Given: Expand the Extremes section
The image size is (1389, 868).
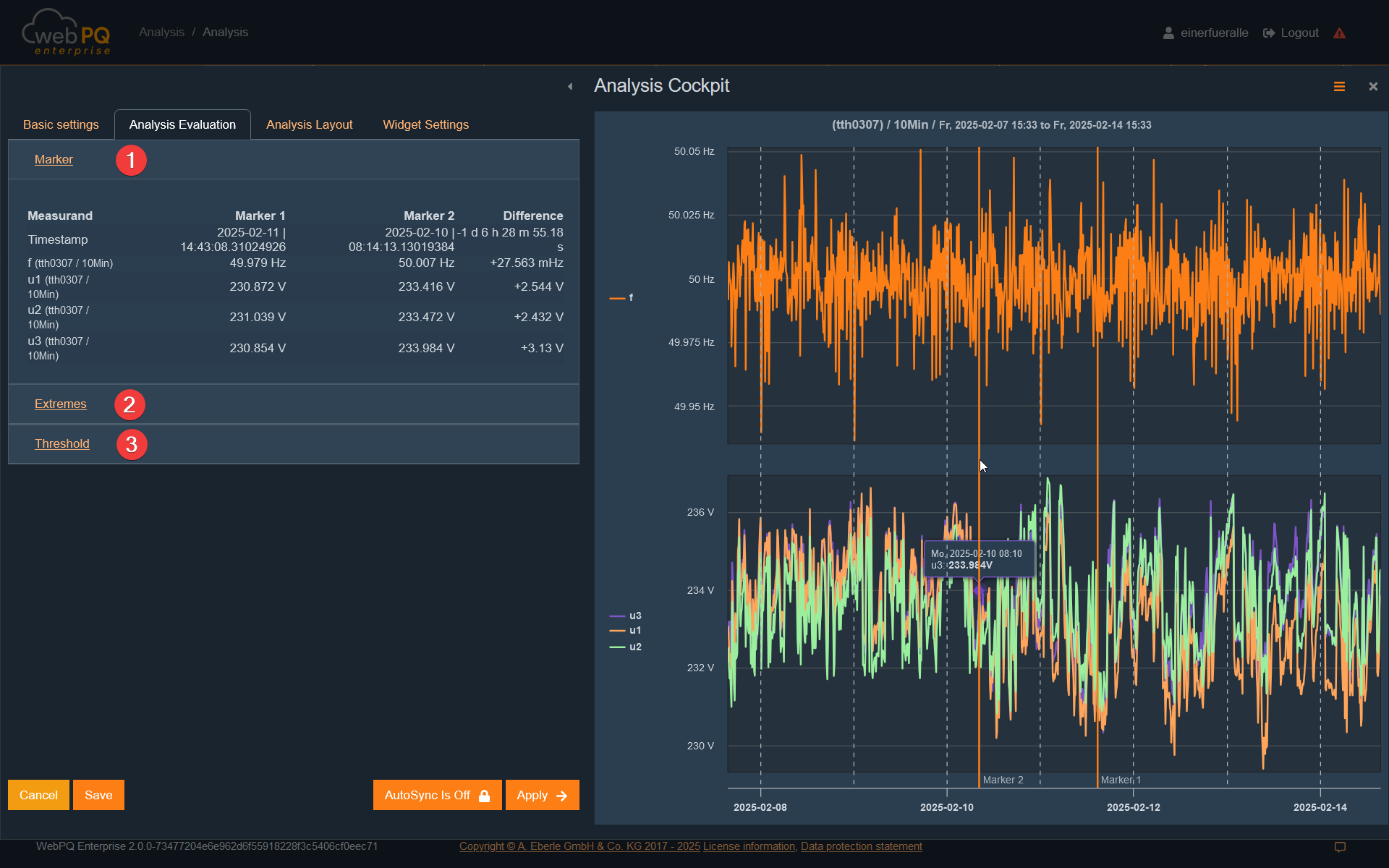Looking at the screenshot, I should (60, 404).
